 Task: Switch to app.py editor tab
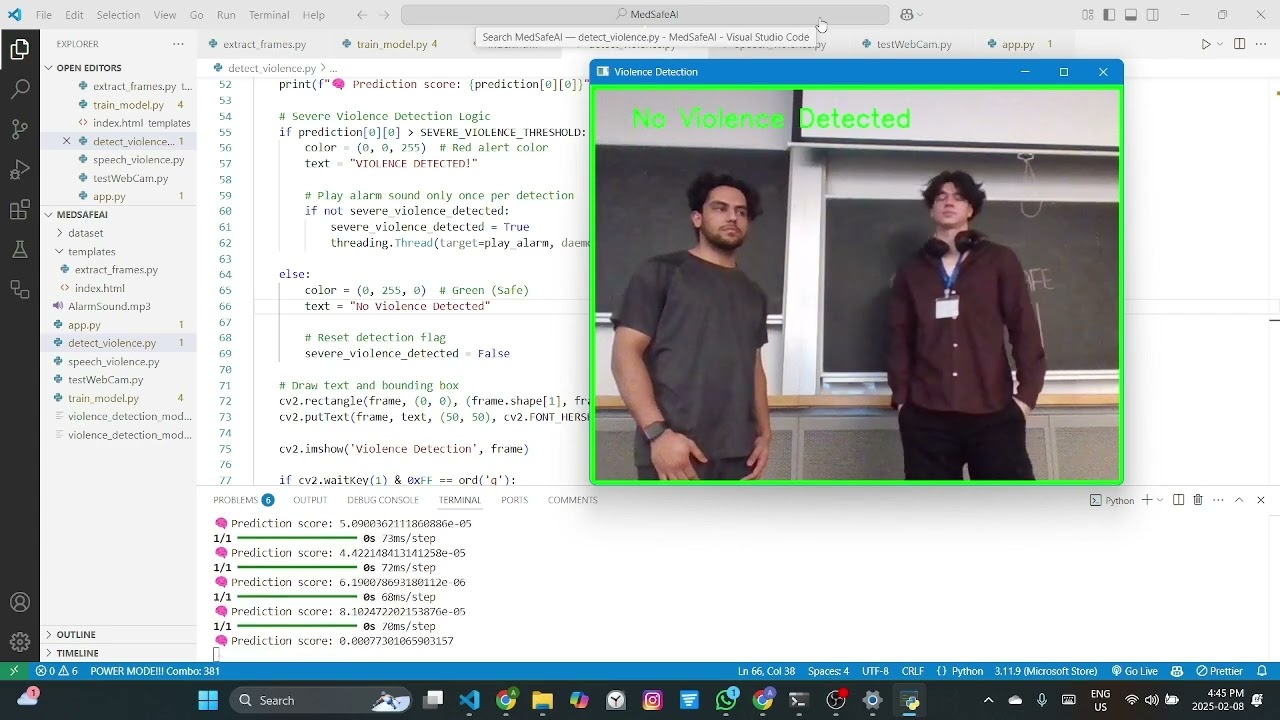1018,44
